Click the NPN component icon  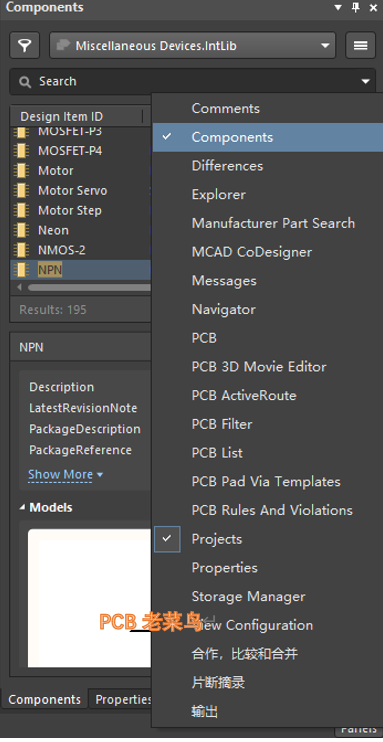click(x=21, y=270)
